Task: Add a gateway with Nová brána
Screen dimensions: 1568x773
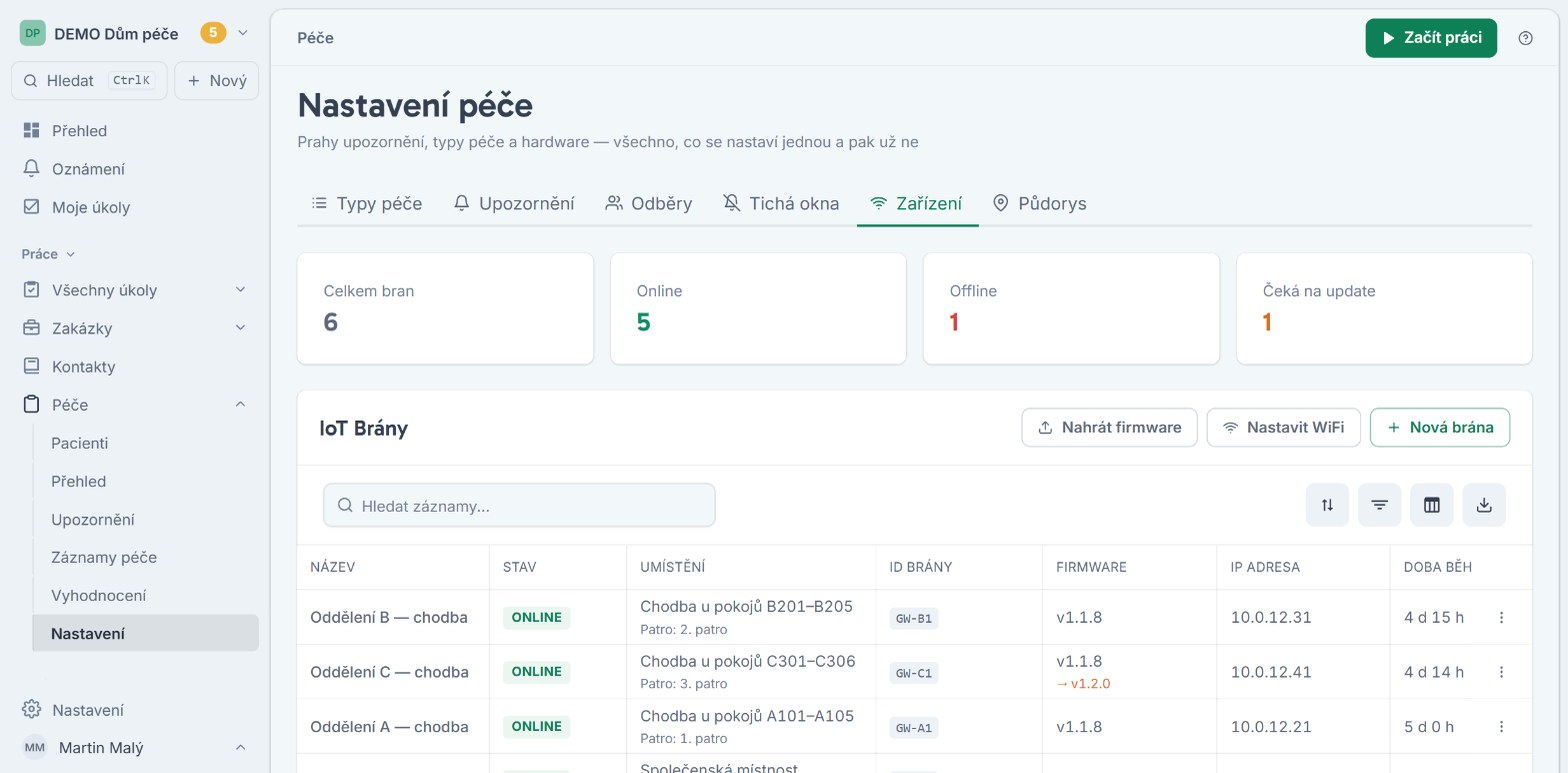Action: (1440, 427)
